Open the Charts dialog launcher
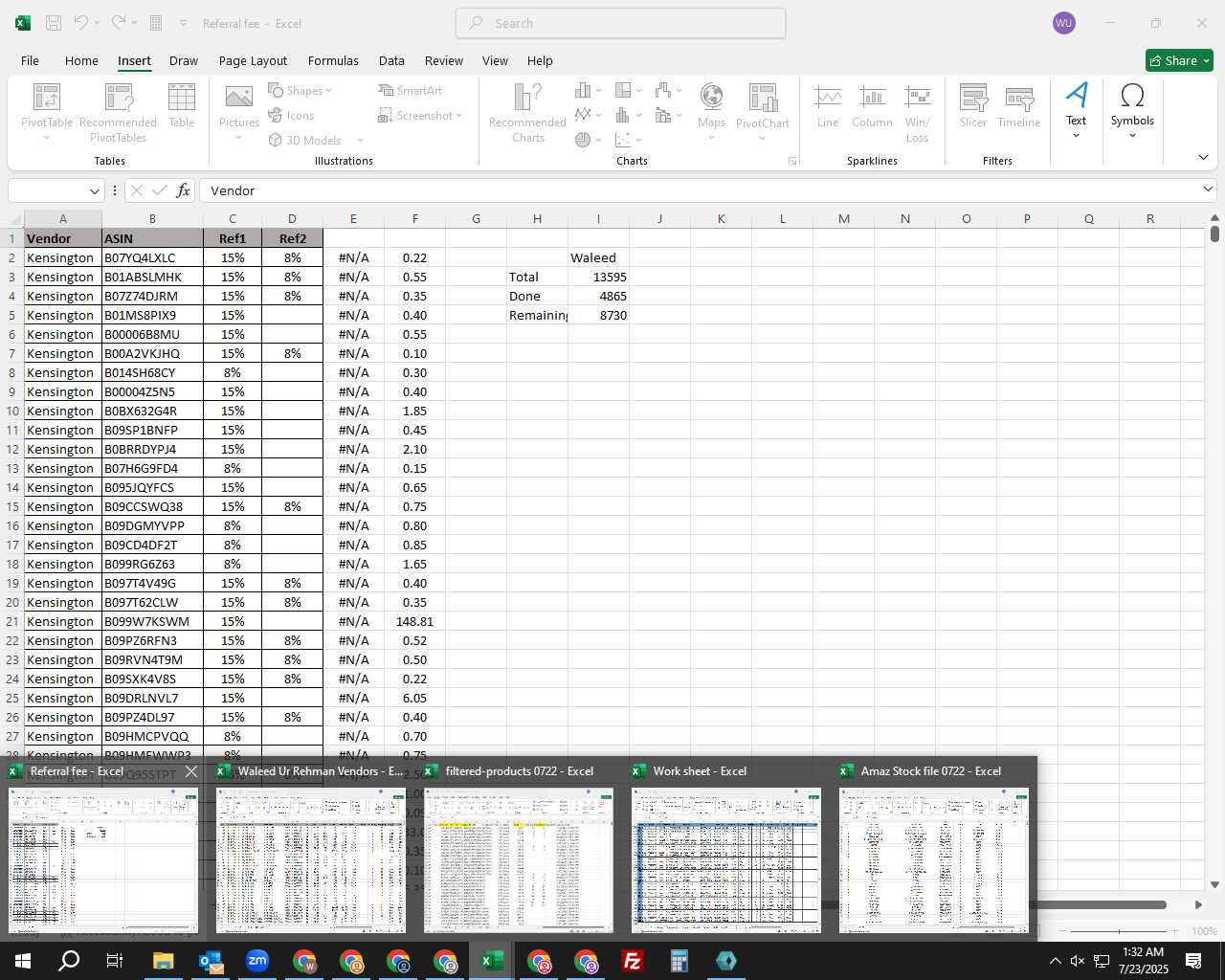 792,161
